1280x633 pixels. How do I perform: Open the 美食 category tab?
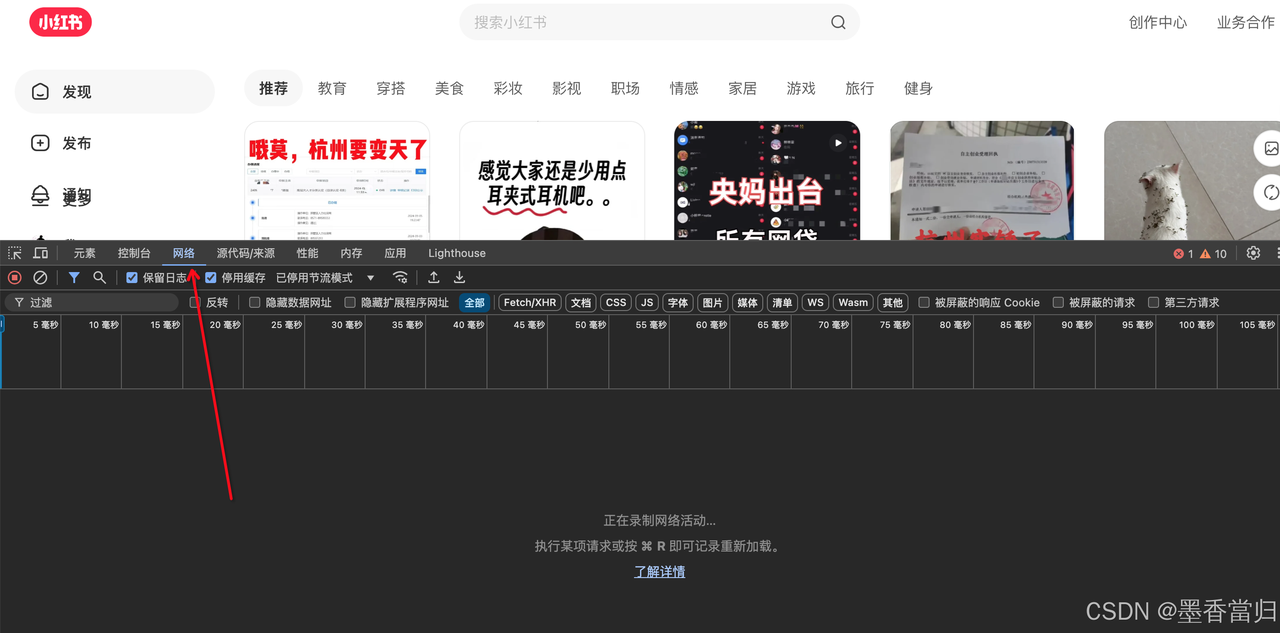(449, 88)
